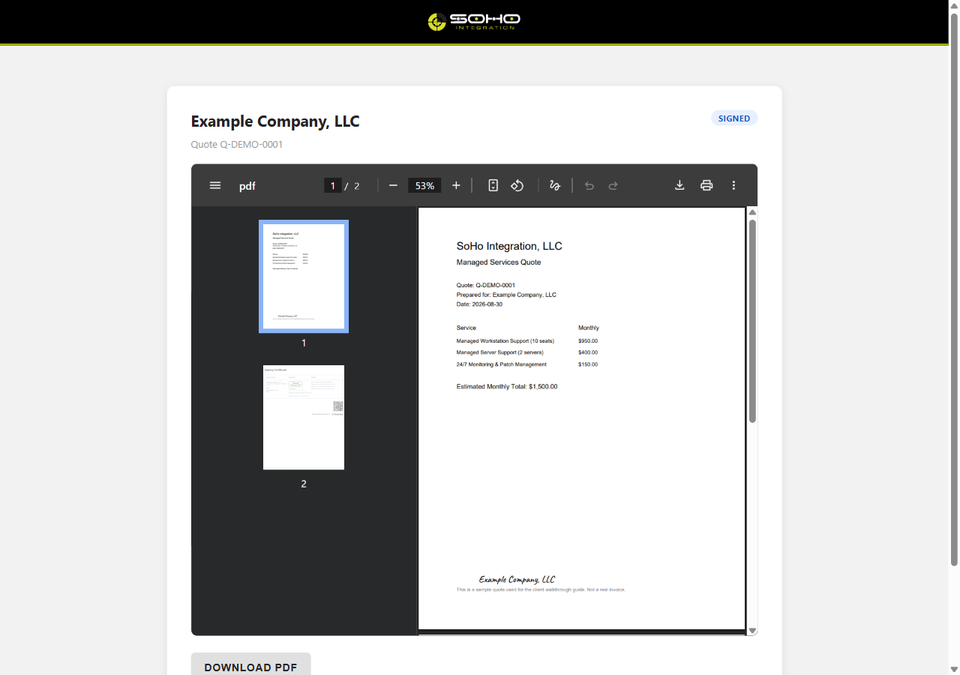Click the pdf file title

pyautogui.click(x=247, y=186)
